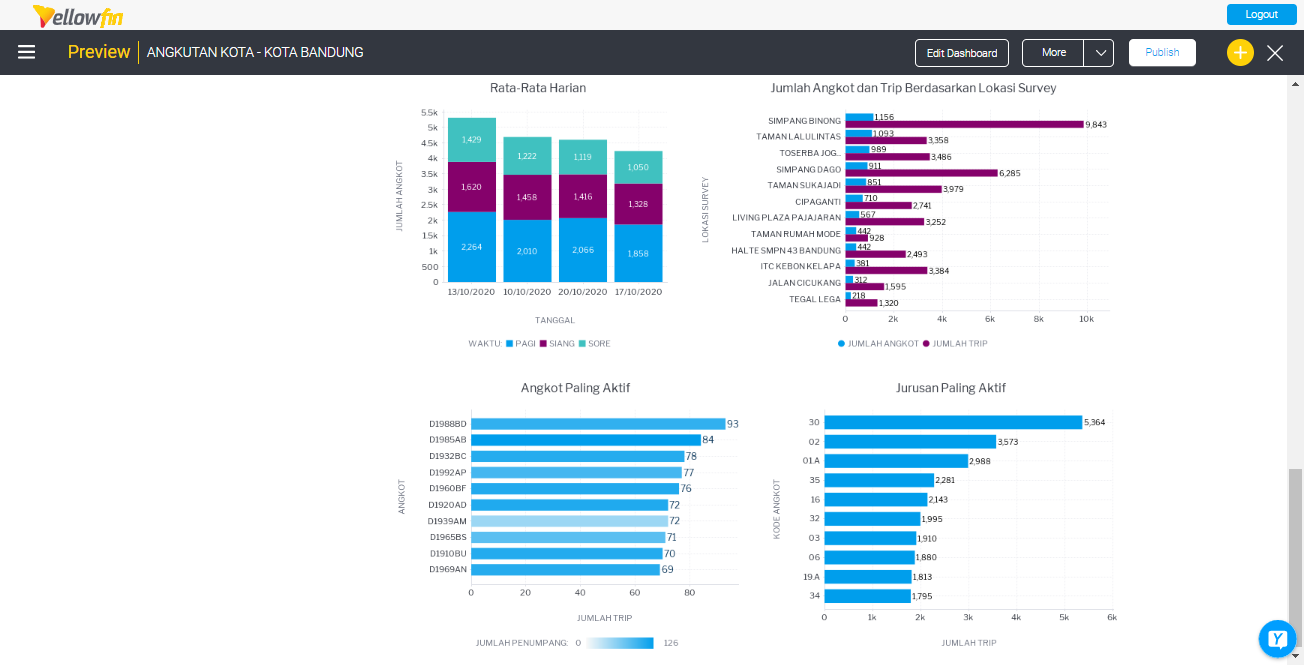Toggle JUMLAH ANGKOT legend marker
This screenshot has width=1304, height=665.
[x=842, y=344]
